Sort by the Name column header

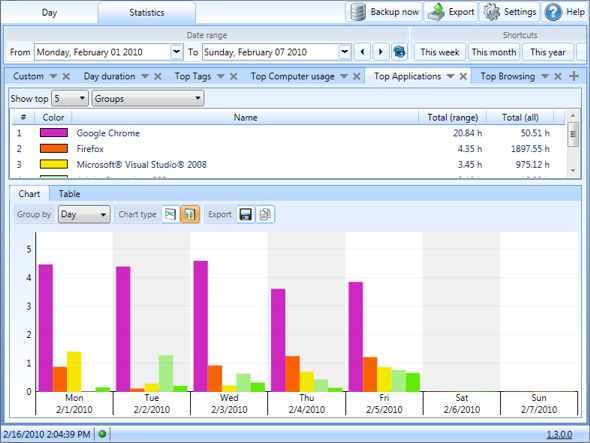[x=245, y=118]
